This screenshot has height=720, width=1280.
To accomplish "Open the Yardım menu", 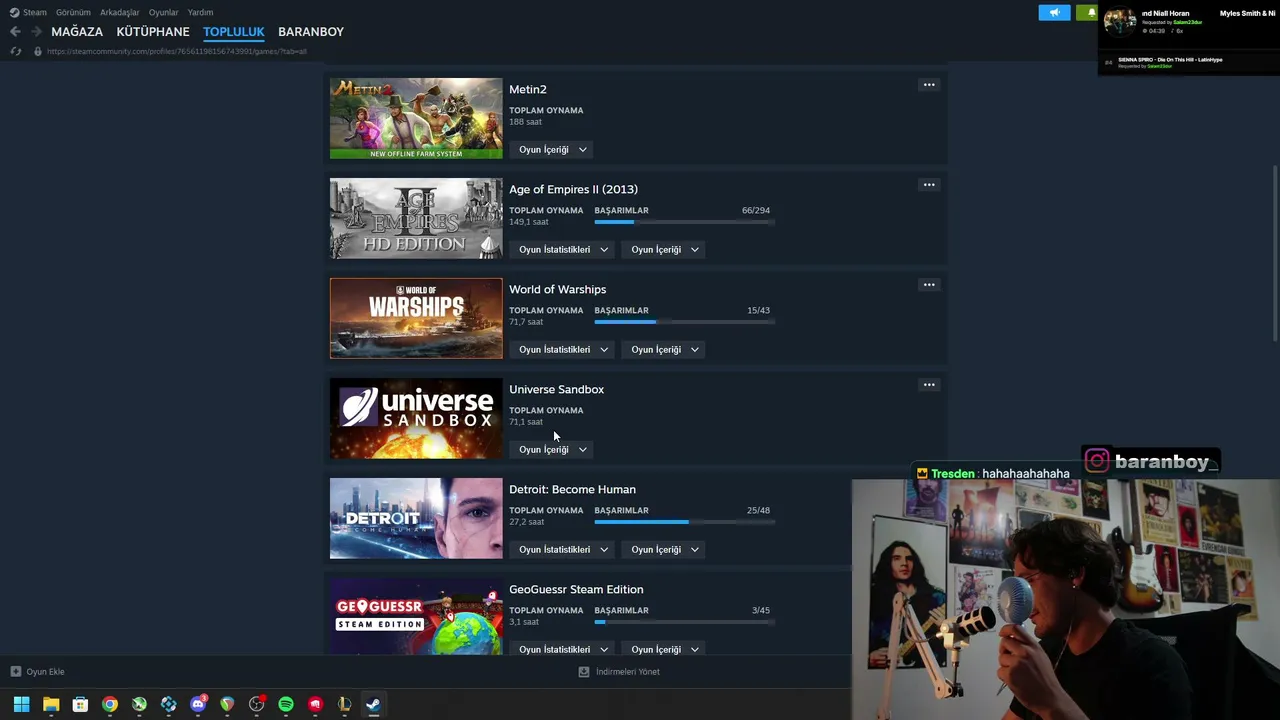I will 200,12.
